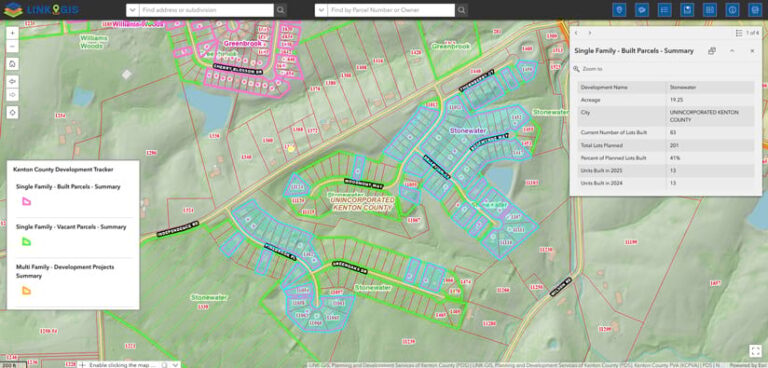Click the pink Built Parcels legend swatch

tap(26, 201)
